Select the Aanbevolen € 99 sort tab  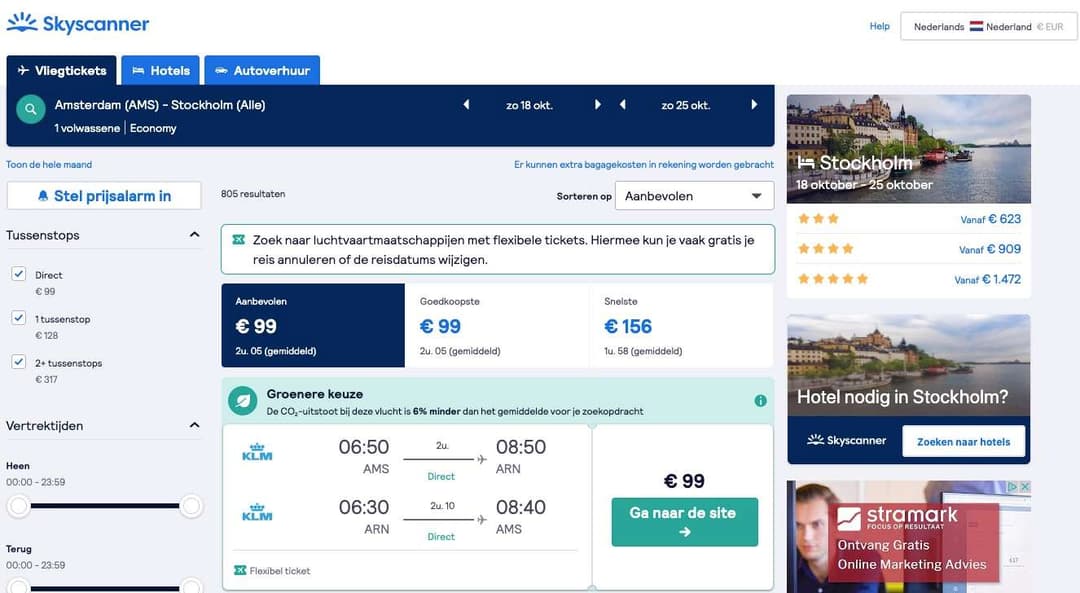(x=313, y=325)
